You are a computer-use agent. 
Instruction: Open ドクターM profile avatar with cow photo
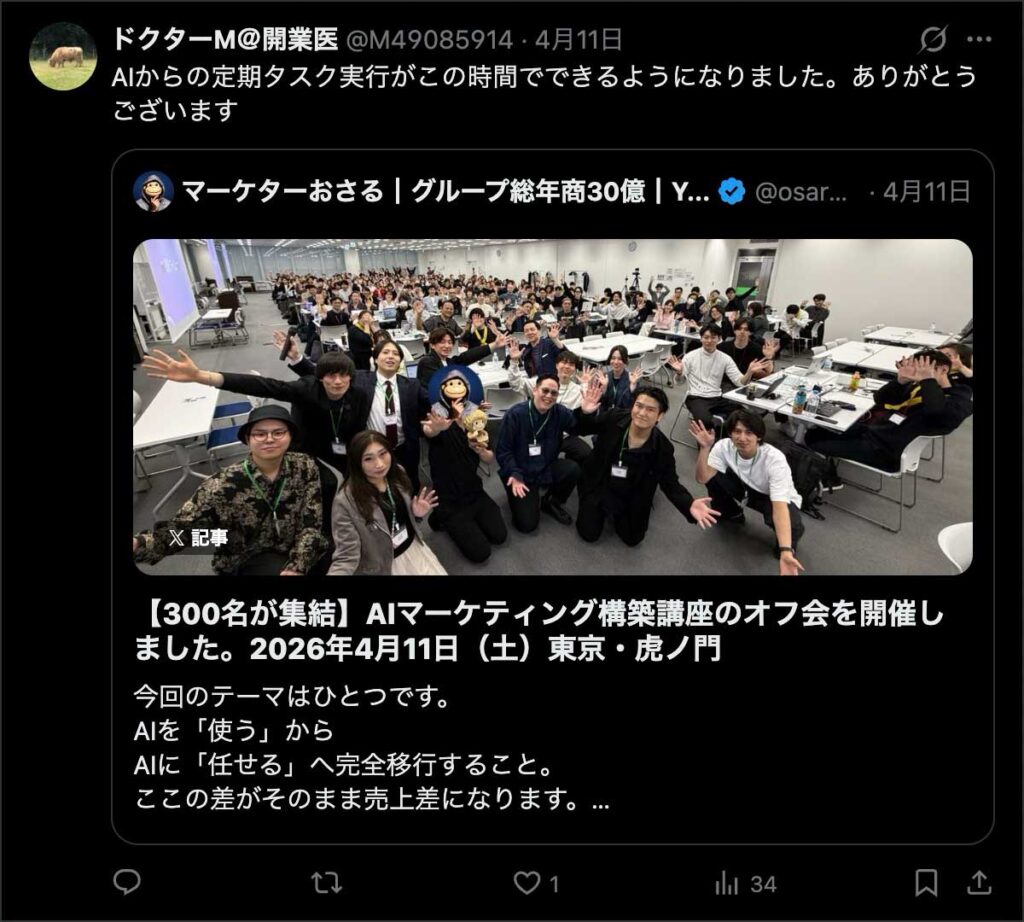(x=63, y=57)
